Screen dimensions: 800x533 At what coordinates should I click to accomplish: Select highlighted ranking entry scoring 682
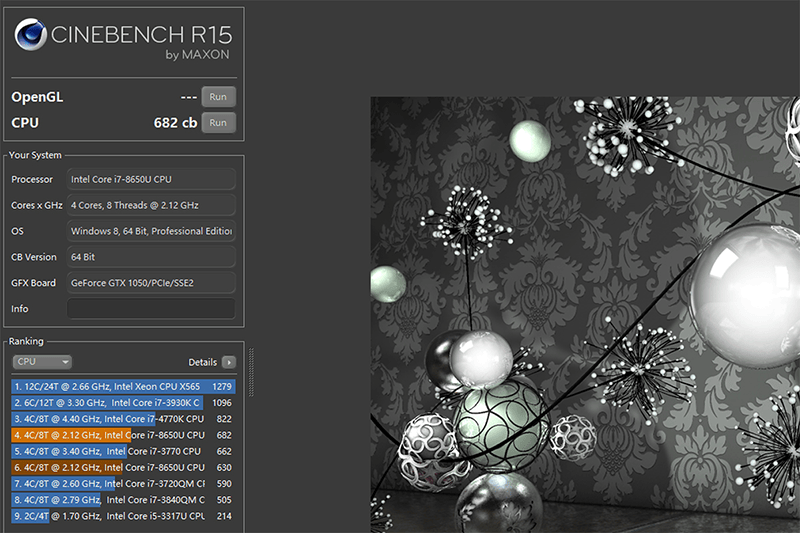(x=123, y=435)
